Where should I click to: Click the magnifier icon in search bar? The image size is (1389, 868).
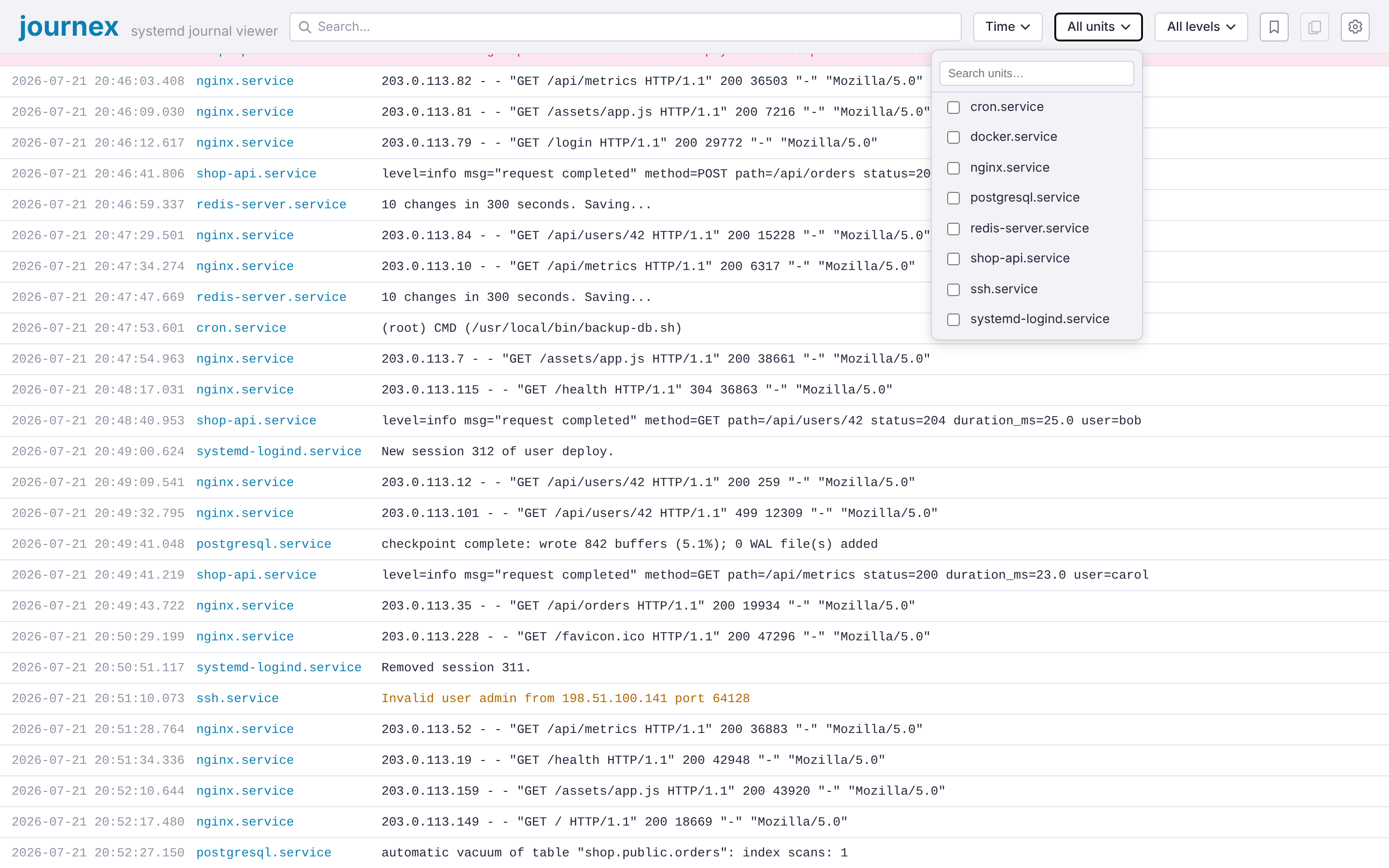pos(305,27)
